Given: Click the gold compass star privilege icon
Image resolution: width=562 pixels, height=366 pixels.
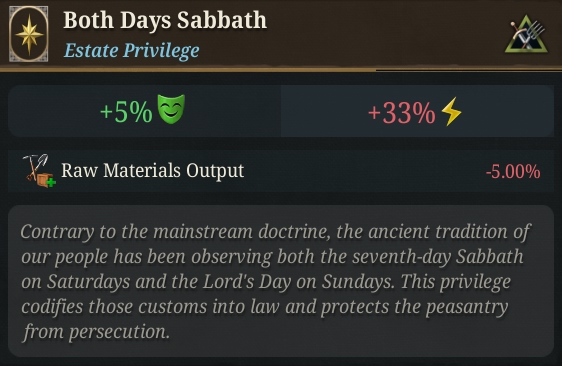Looking at the screenshot, I should click(29, 34).
